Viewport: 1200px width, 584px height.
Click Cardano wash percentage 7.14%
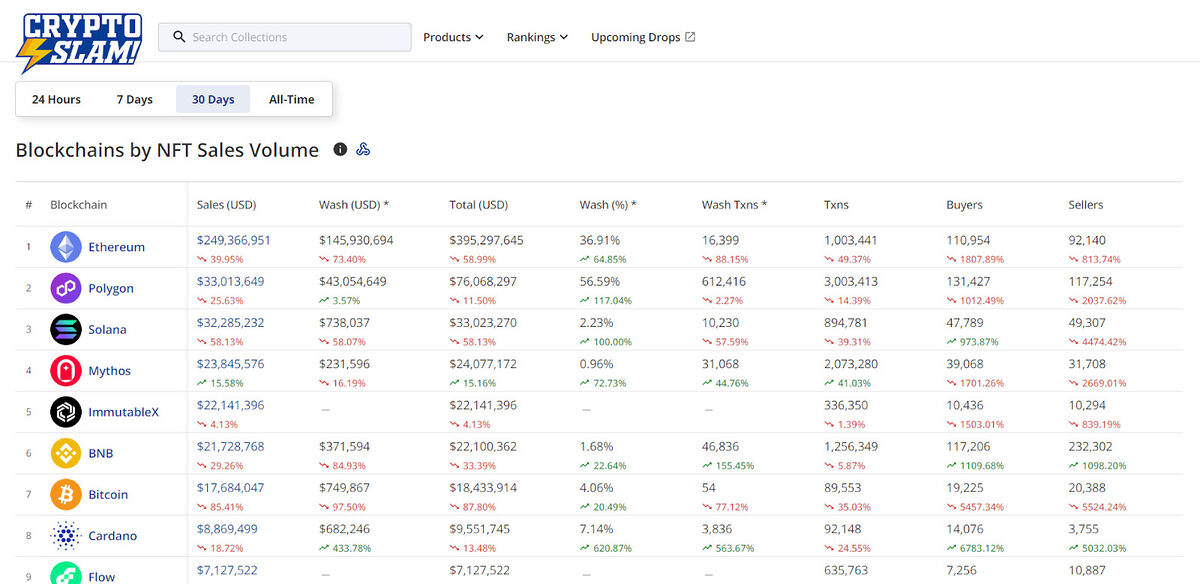[x=597, y=529]
